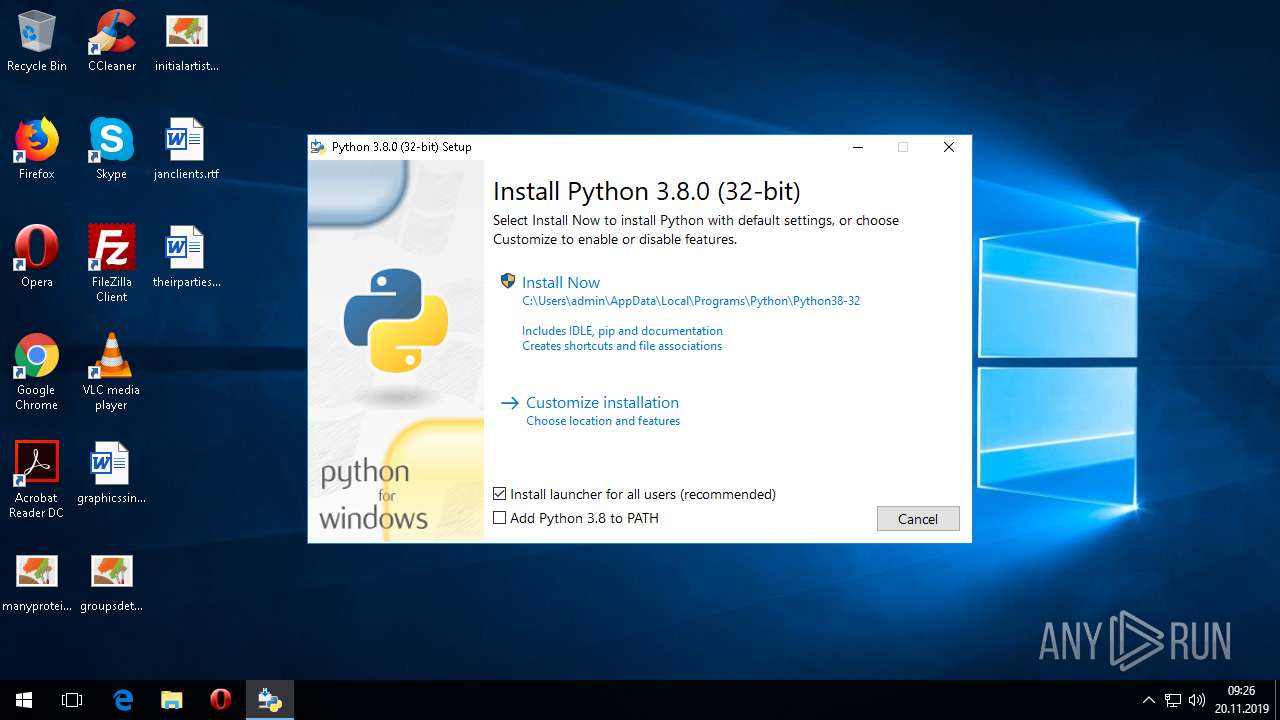Screen dimensions: 1280x720
Task: Open Task View on the taskbar
Action: (x=72, y=700)
